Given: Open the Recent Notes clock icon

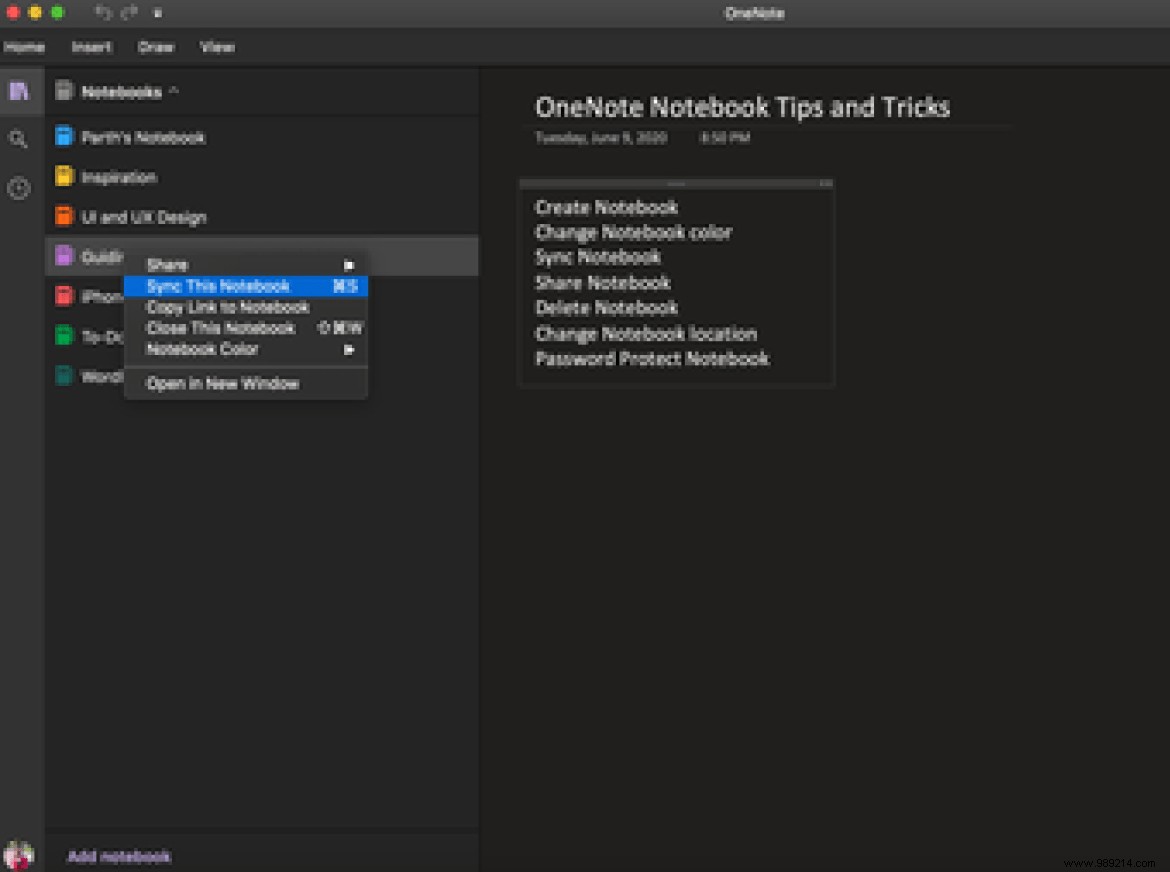Looking at the screenshot, I should click(x=19, y=188).
